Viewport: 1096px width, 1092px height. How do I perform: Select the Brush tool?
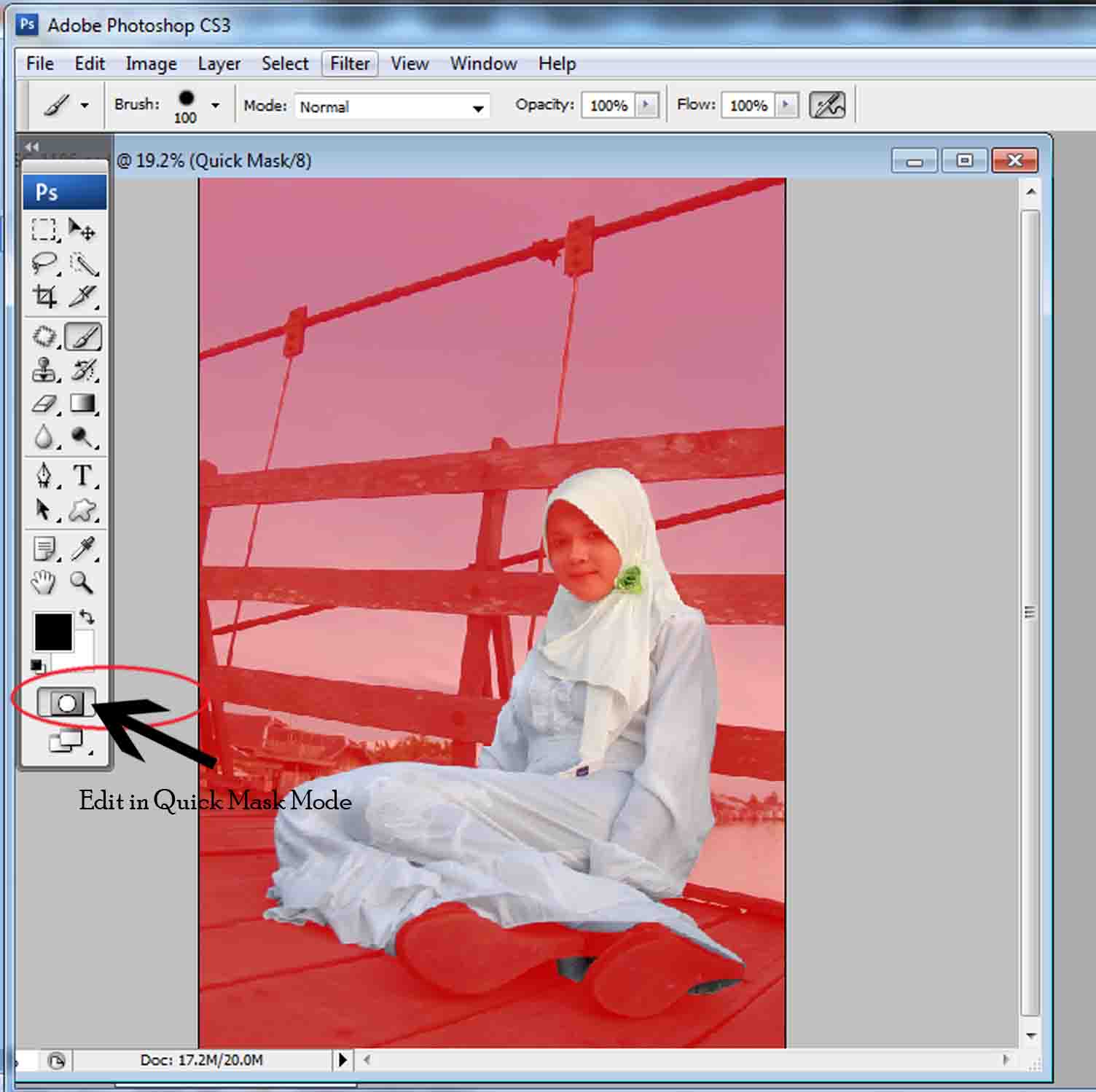[83, 336]
